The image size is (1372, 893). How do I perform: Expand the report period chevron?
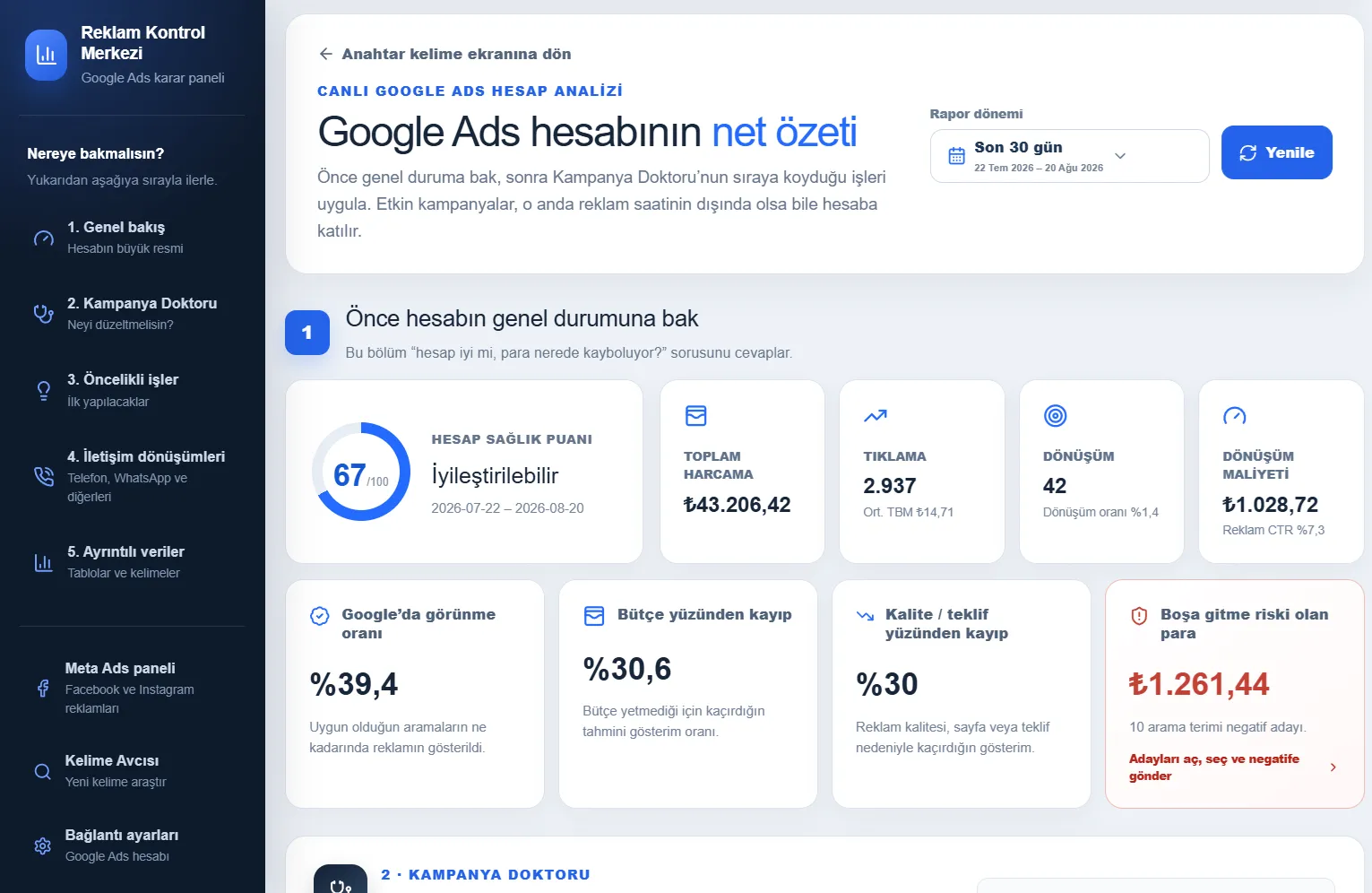click(1119, 156)
